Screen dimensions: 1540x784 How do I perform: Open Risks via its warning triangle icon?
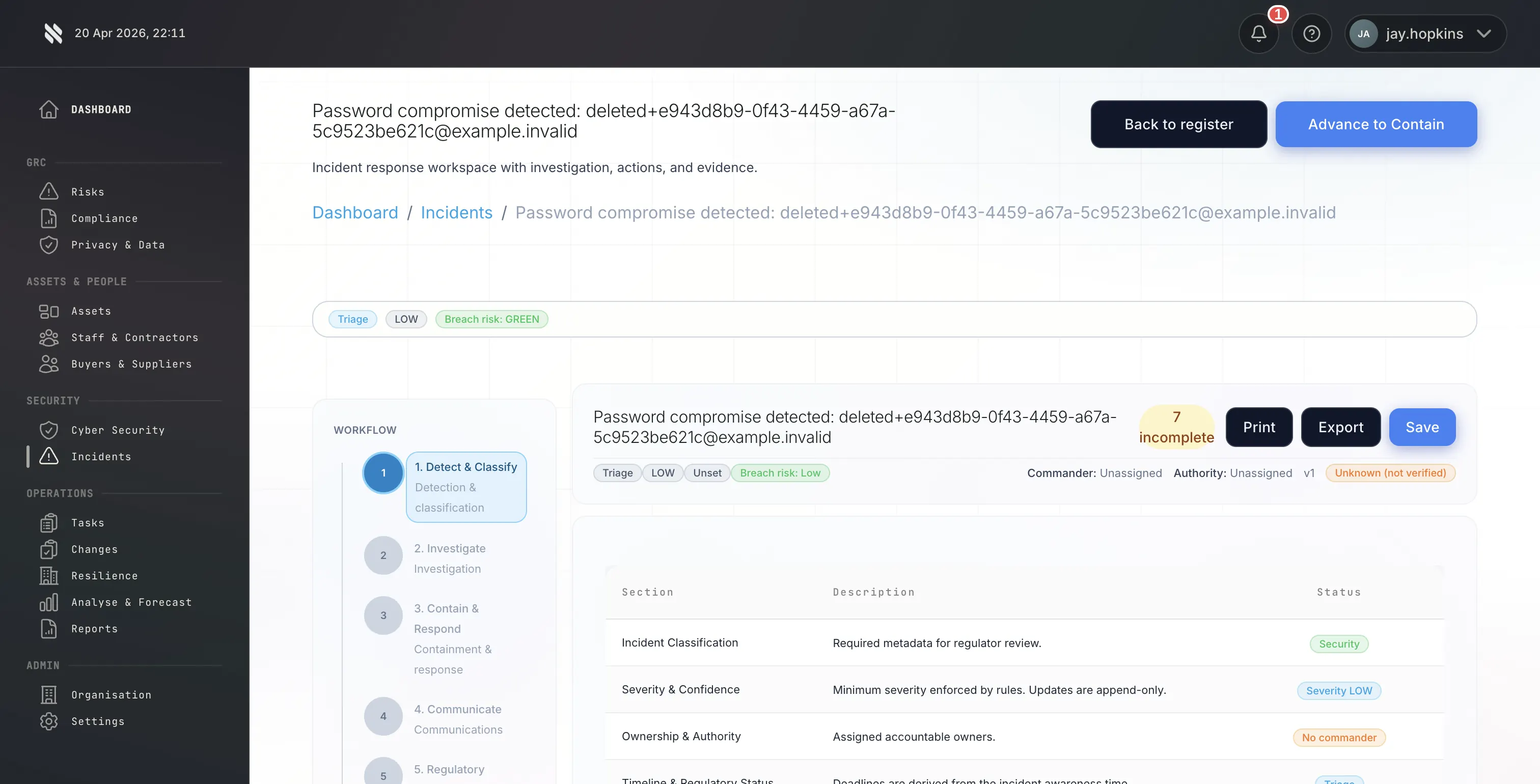49,191
